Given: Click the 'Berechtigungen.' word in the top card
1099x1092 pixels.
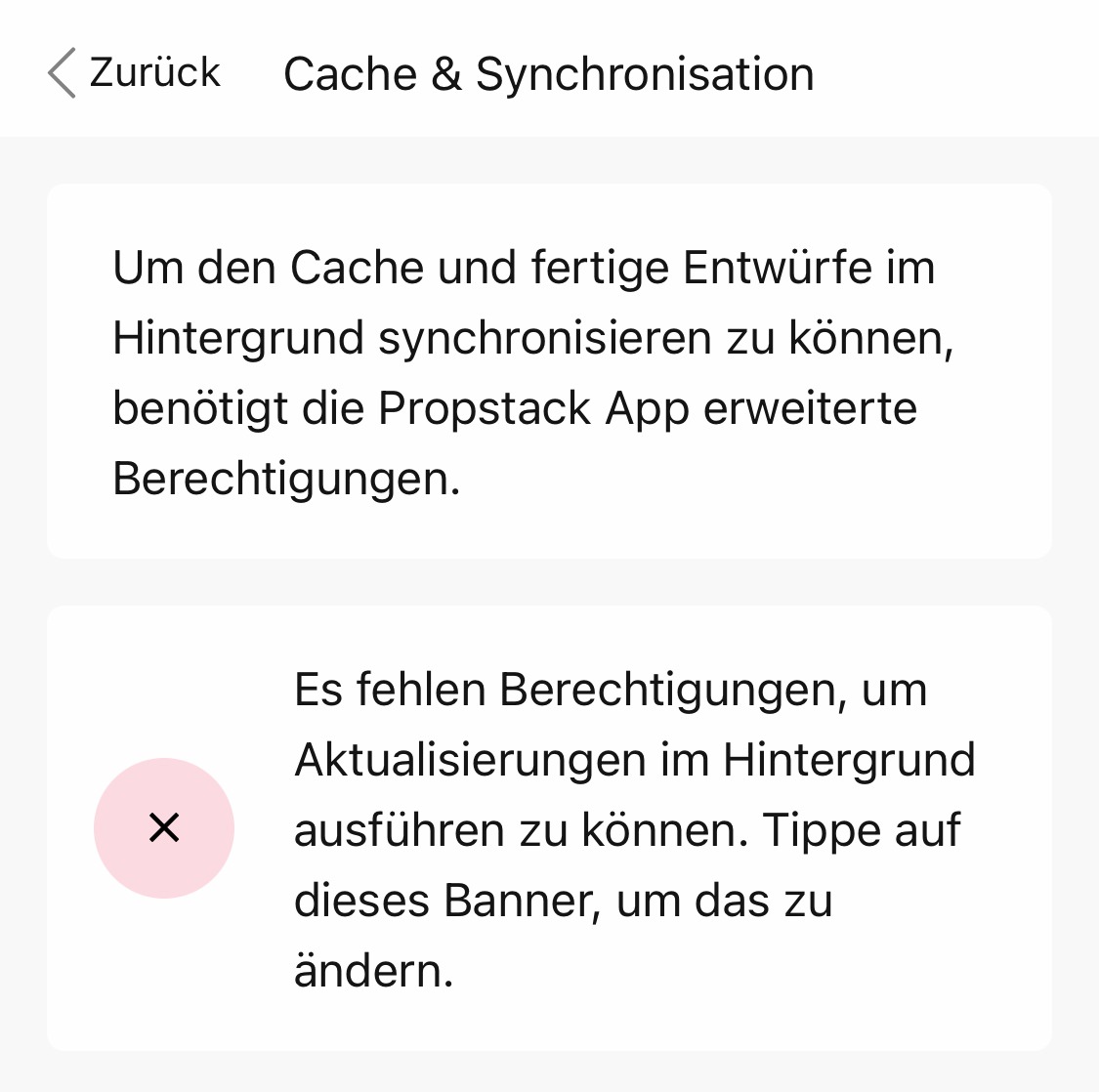Looking at the screenshot, I should pyautogui.click(x=286, y=479).
